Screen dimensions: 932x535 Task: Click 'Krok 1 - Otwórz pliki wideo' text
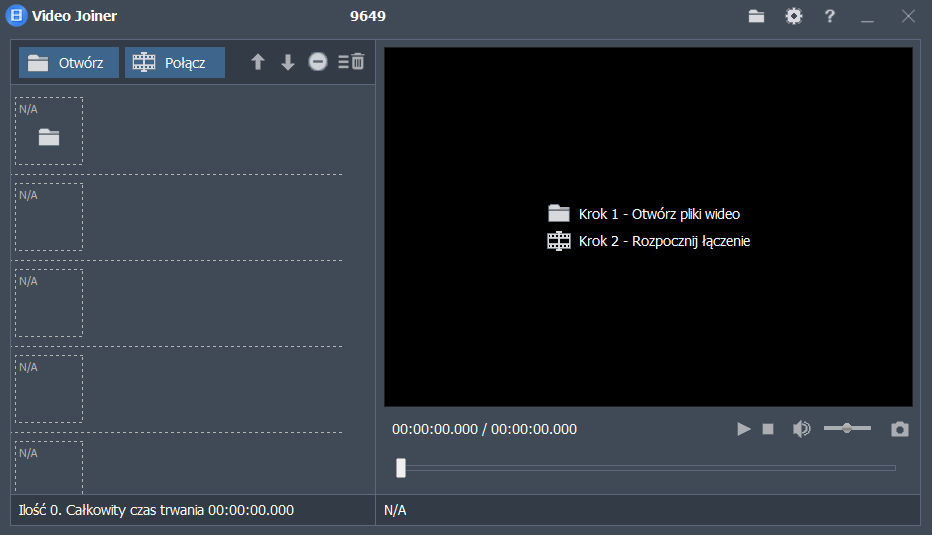659,214
